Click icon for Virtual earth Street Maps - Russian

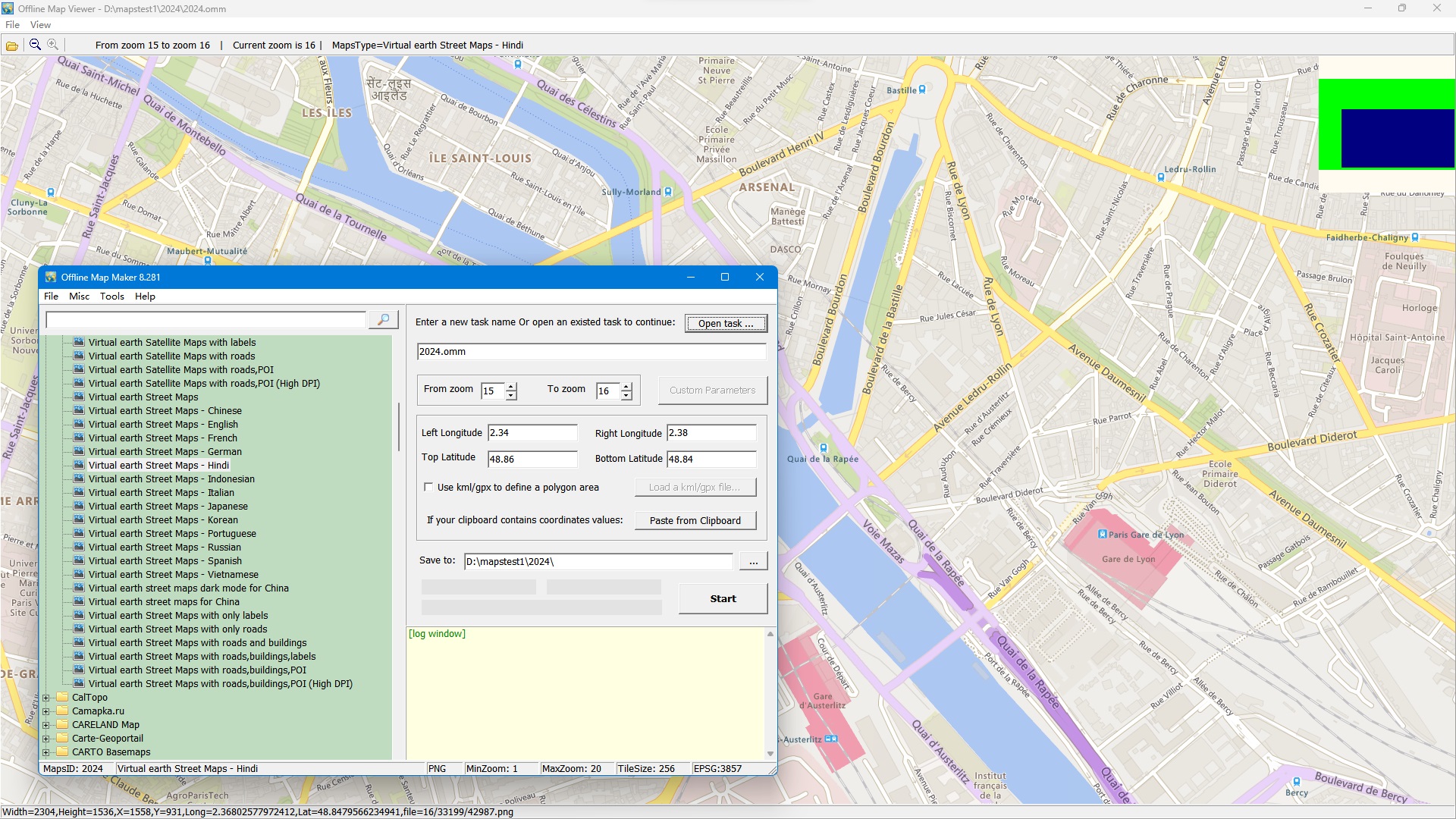tap(79, 547)
